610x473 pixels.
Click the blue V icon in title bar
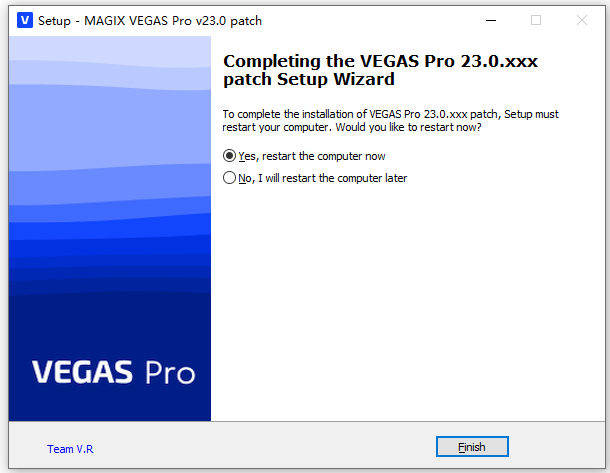tap(25, 20)
